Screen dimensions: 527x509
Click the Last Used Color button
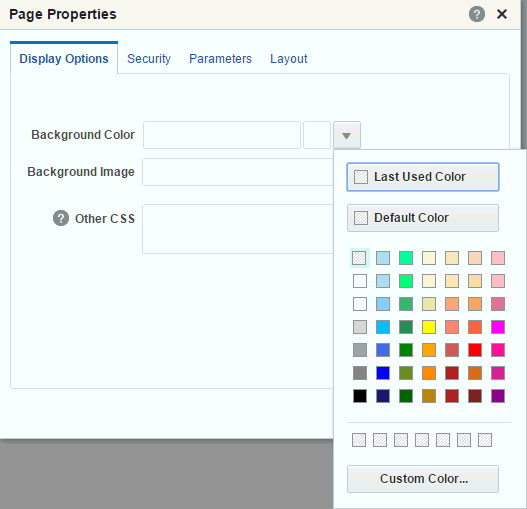[423, 177]
